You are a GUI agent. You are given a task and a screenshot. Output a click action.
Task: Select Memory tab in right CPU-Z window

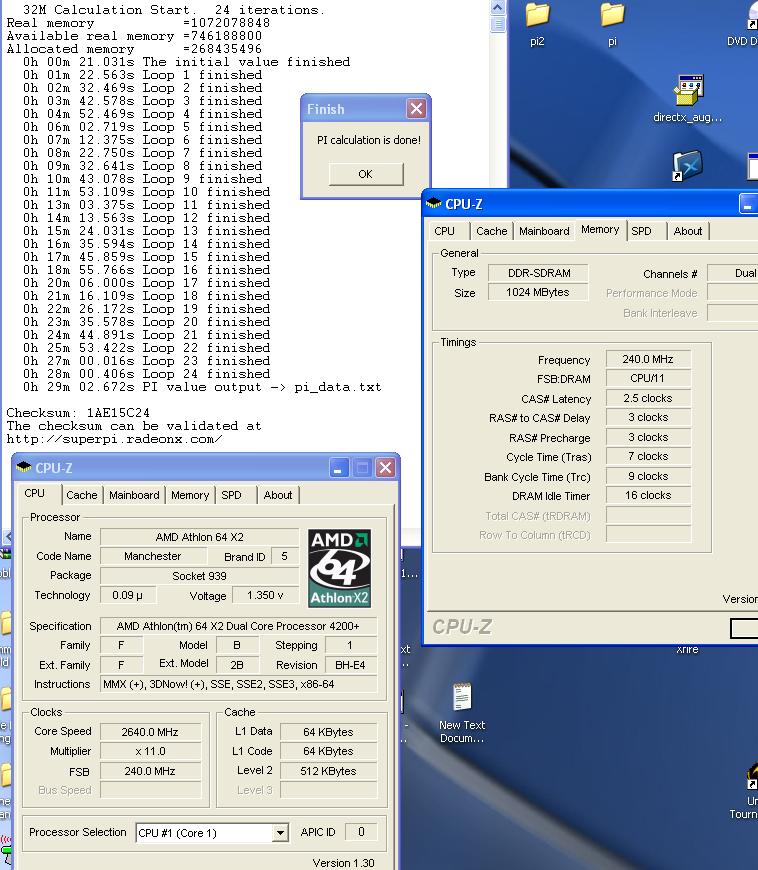(x=600, y=229)
